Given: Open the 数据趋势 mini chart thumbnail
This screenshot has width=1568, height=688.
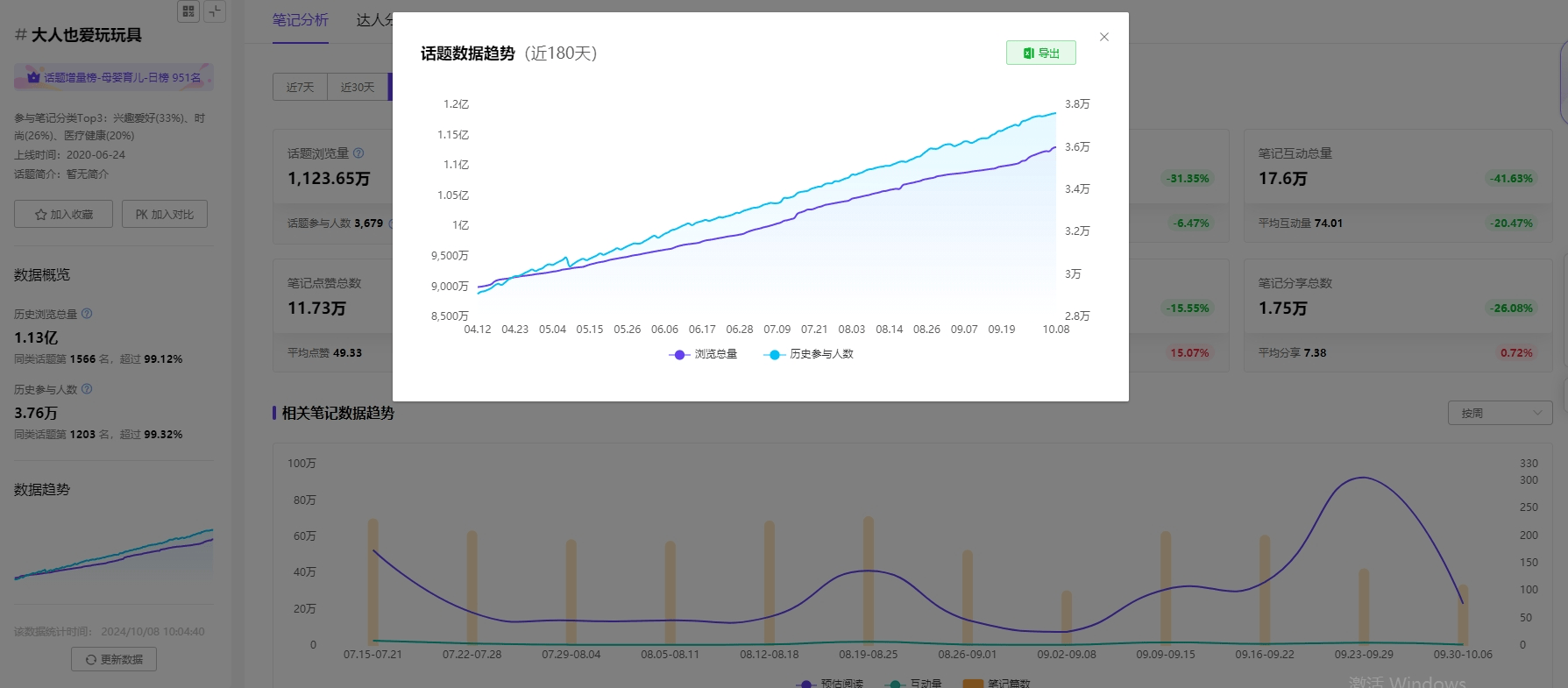Looking at the screenshot, I should [114, 553].
